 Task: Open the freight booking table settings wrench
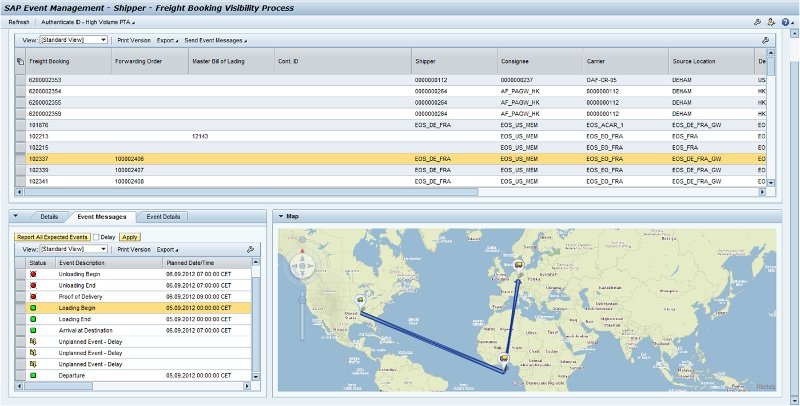[765, 40]
